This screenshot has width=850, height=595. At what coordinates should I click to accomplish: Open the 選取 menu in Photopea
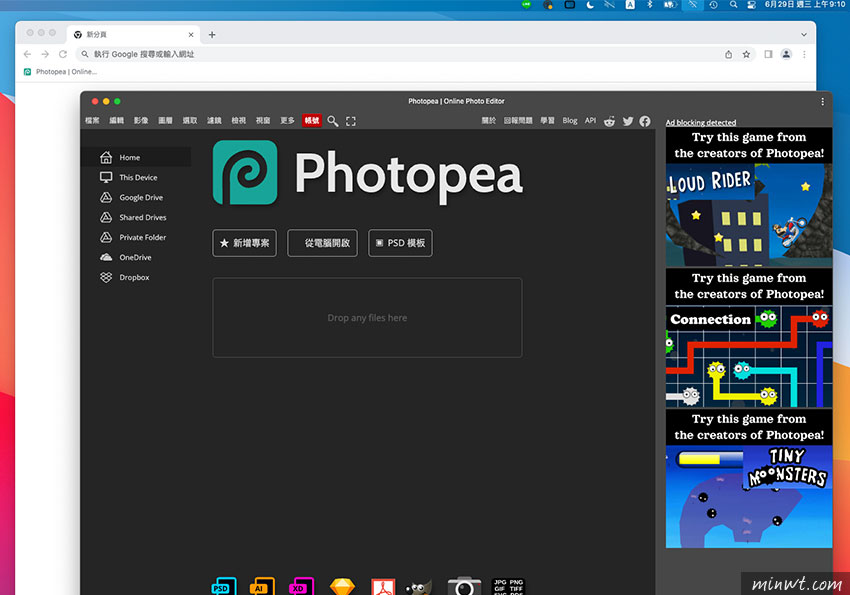(190, 120)
